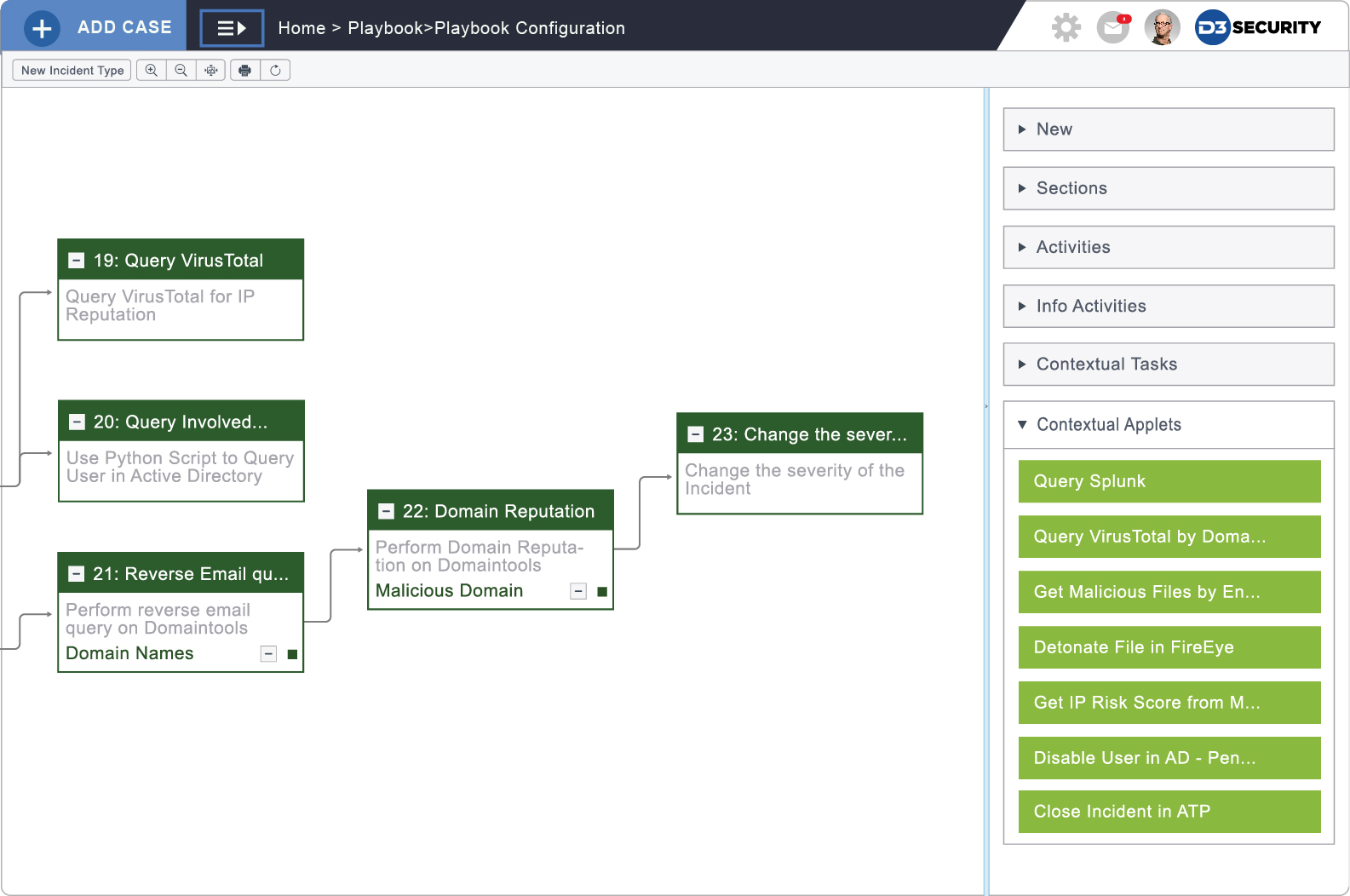Expand the Contextual Tasks panel
The image size is (1350, 896).
pos(1169,365)
